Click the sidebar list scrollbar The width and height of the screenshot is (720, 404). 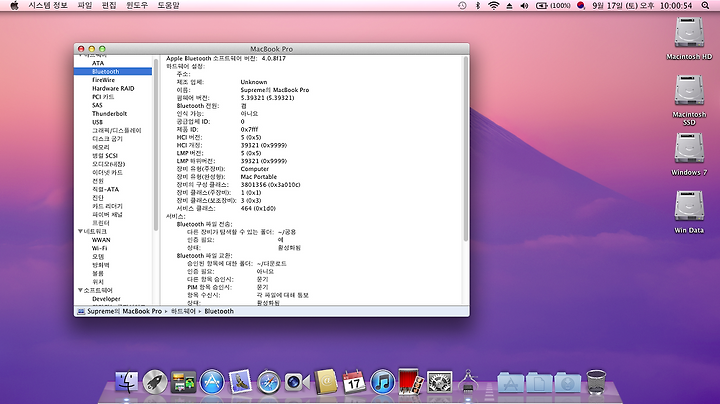tap(156, 144)
